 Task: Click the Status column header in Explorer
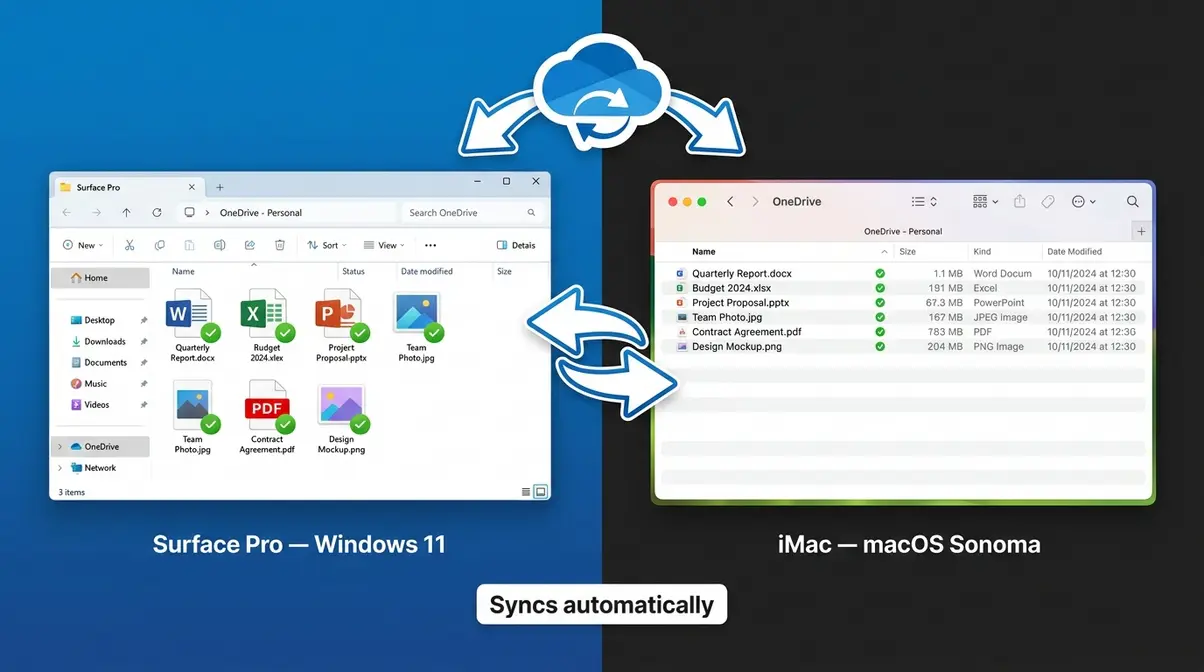(353, 271)
